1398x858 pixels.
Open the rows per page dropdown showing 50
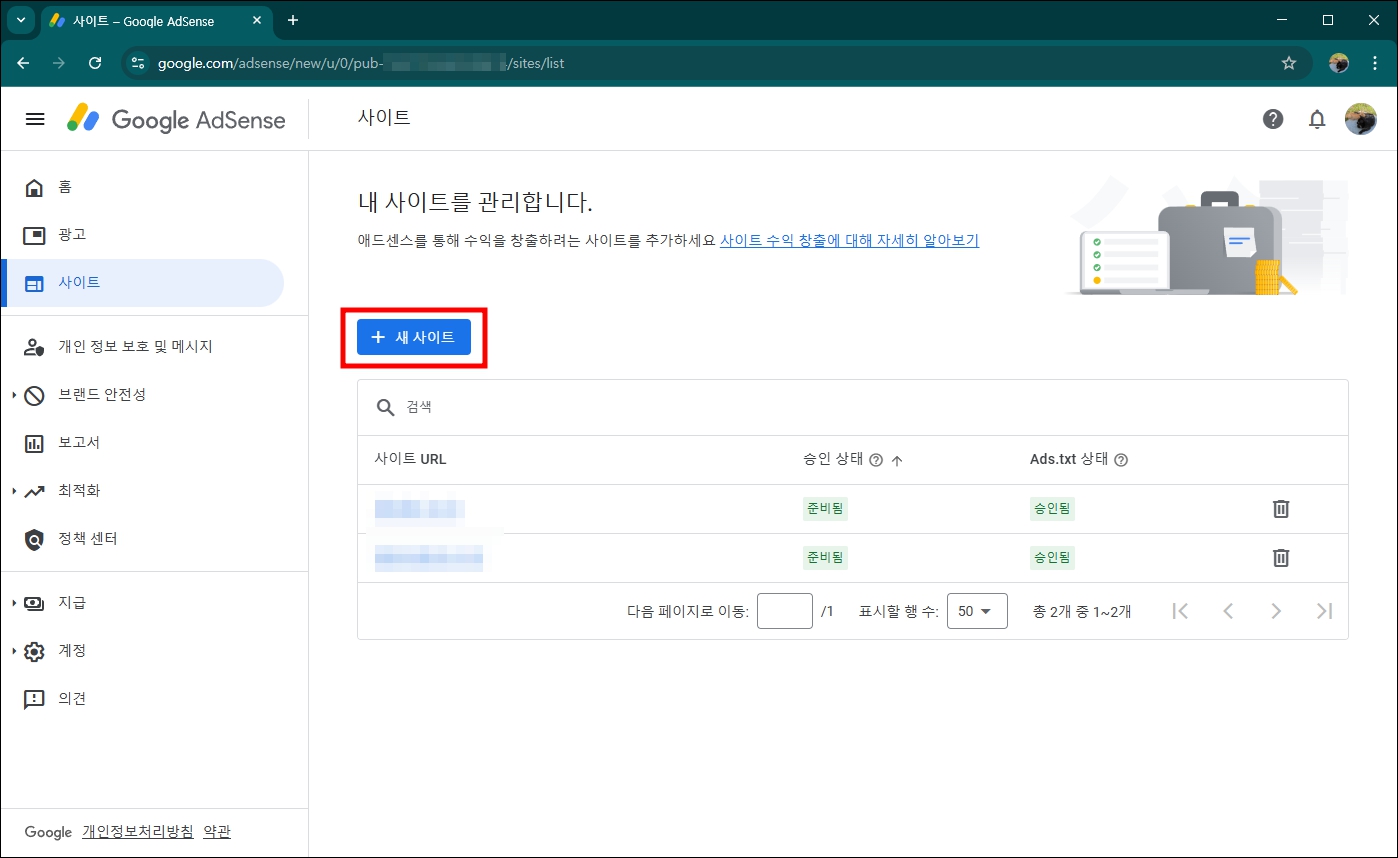[977, 610]
